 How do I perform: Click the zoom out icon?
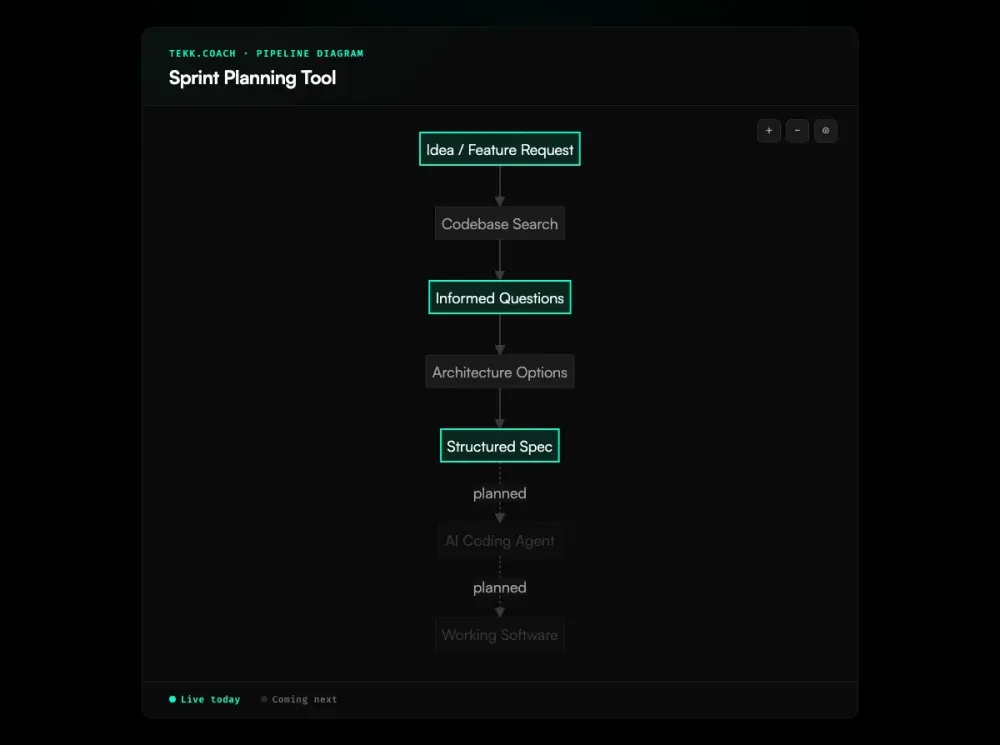pyautogui.click(x=797, y=131)
